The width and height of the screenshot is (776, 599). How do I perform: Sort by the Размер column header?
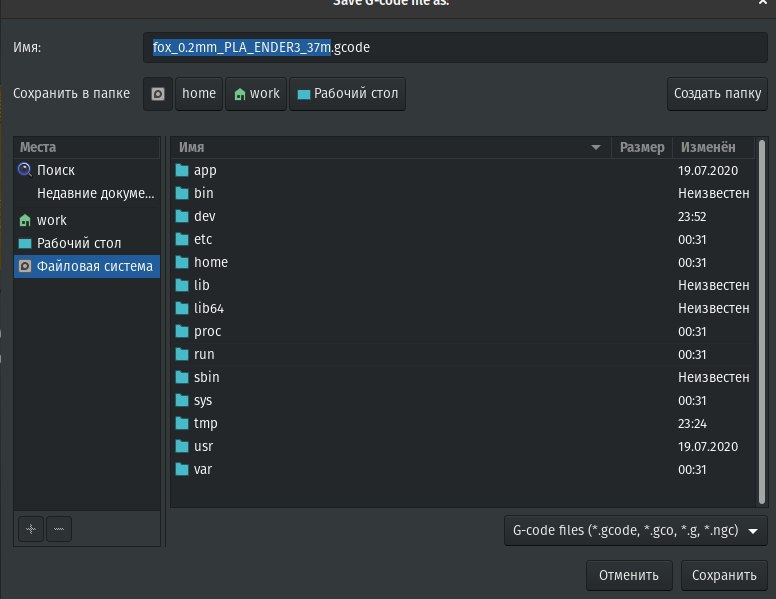click(x=642, y=148)
